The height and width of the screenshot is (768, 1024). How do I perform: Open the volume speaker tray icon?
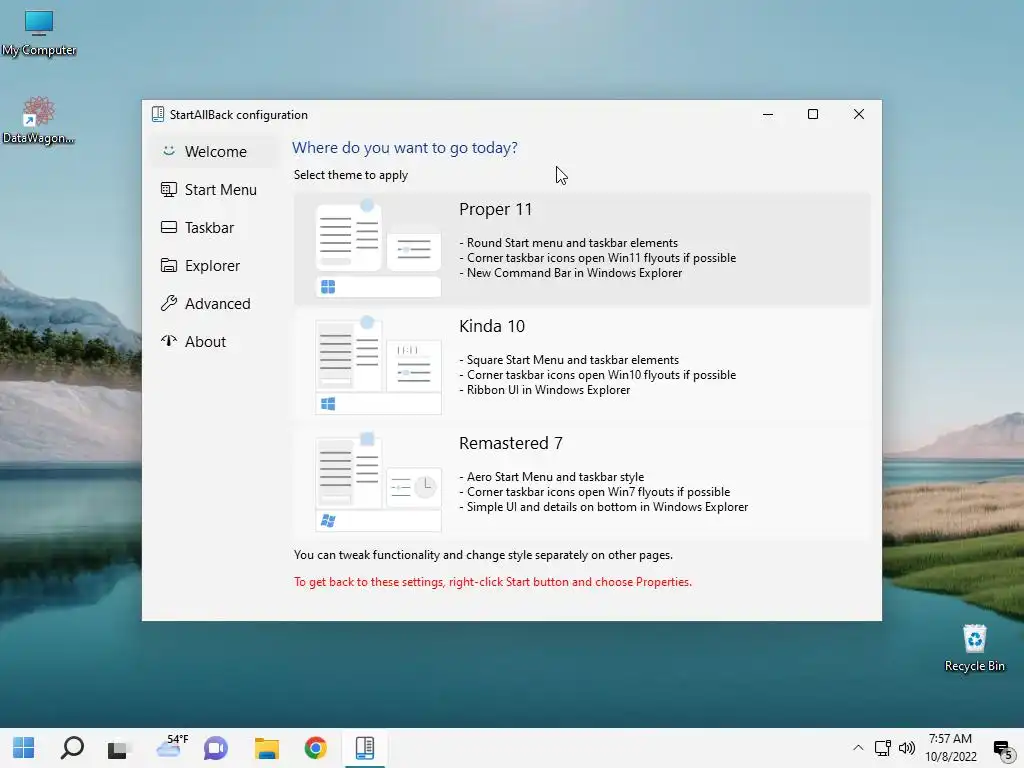tap(907, 748)
